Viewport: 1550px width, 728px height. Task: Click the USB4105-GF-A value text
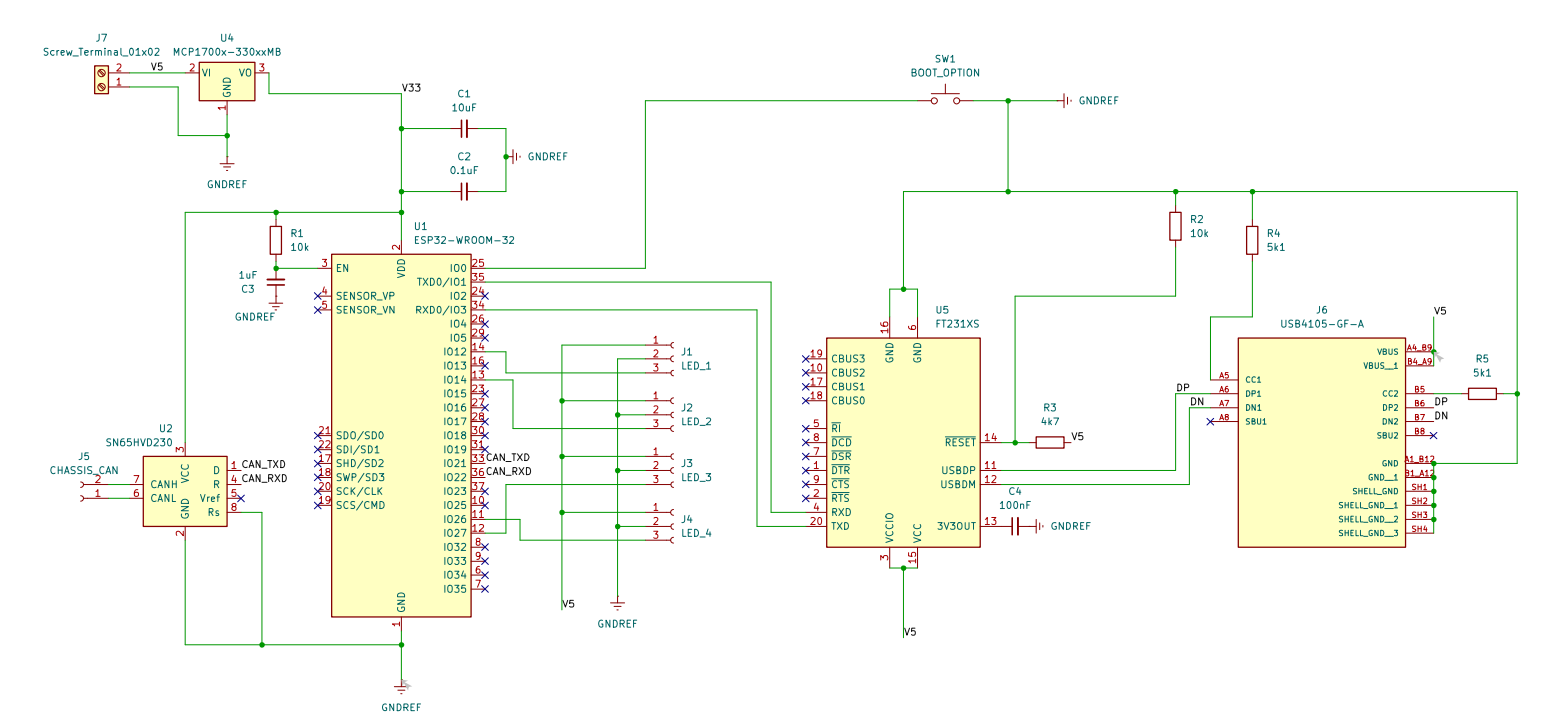coord(1322,325)
